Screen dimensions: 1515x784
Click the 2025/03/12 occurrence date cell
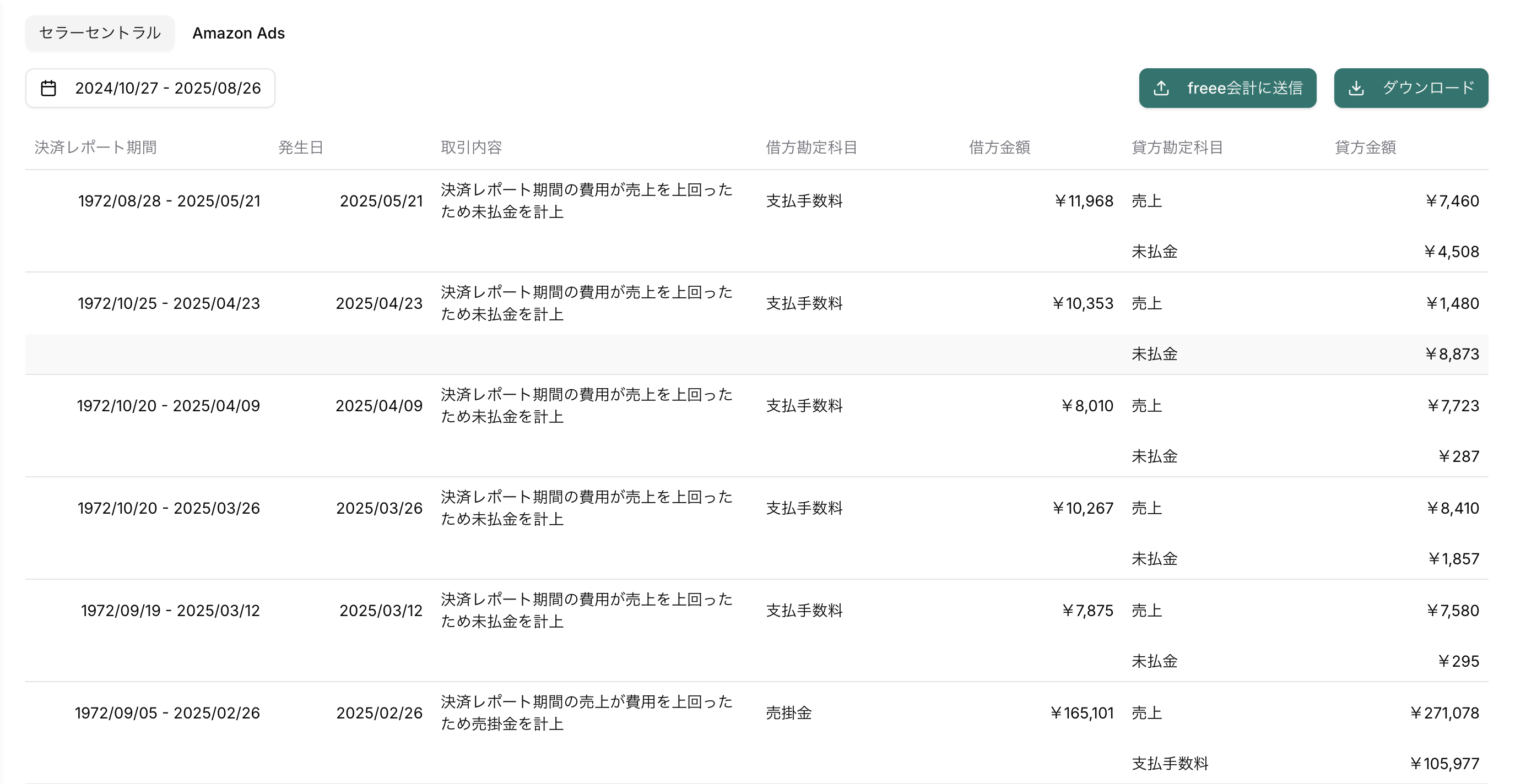[381, 611]
